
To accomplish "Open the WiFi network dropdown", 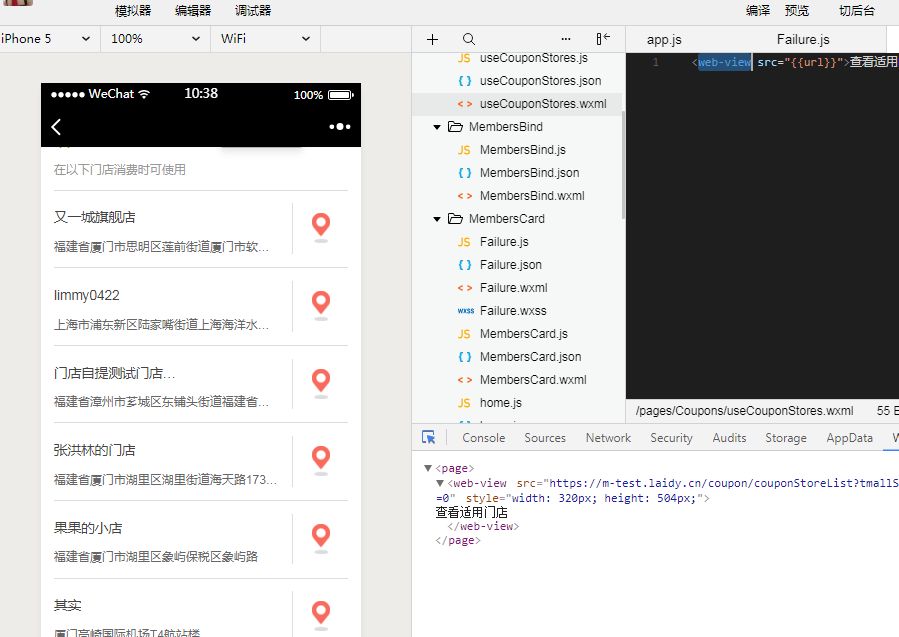I will (265, 39).
